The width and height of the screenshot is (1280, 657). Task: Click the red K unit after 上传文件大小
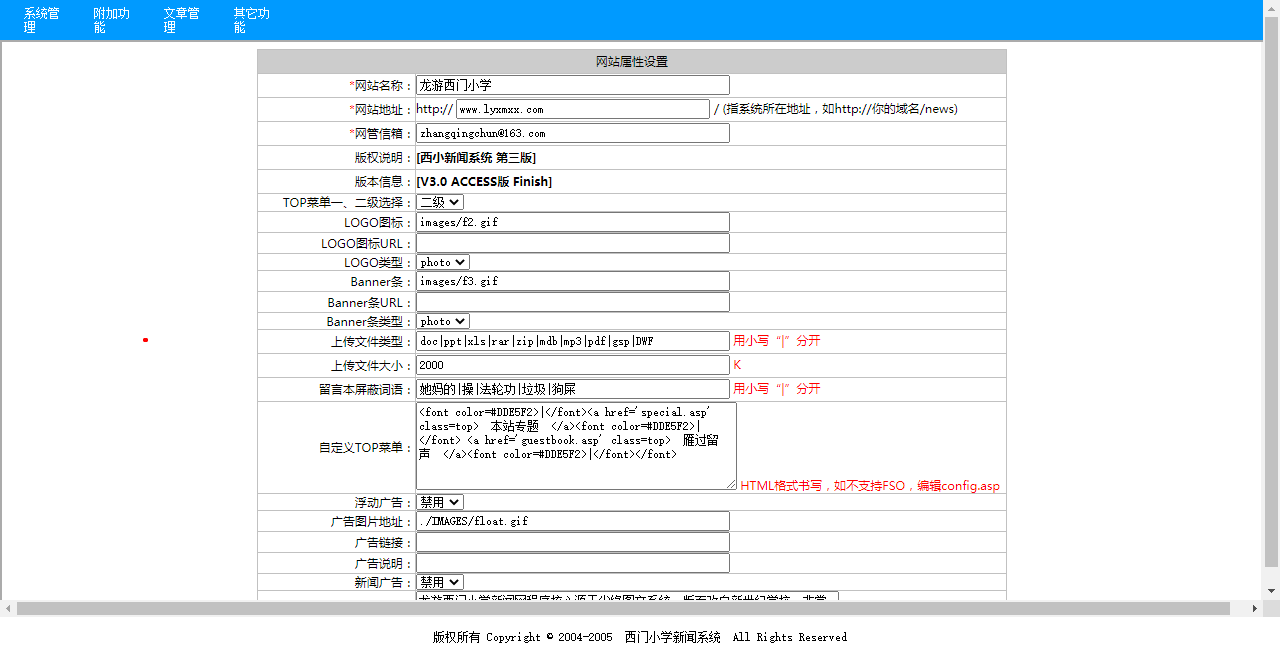[x=737, y=365]
